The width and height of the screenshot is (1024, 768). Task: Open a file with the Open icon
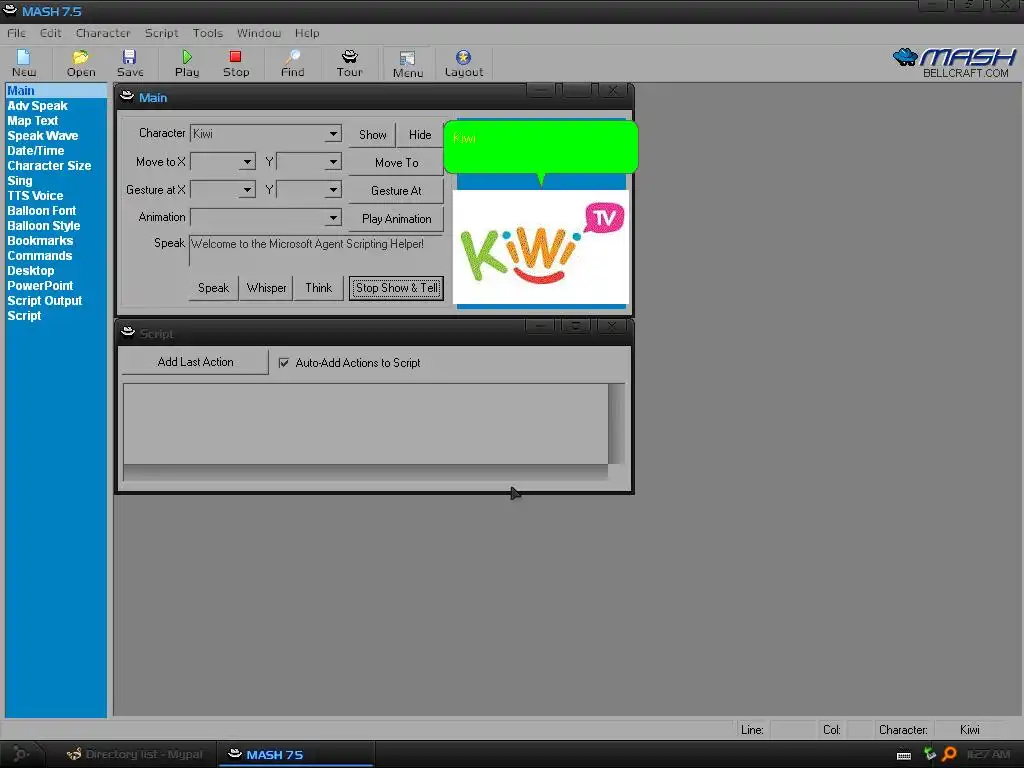tap(81, 63)
